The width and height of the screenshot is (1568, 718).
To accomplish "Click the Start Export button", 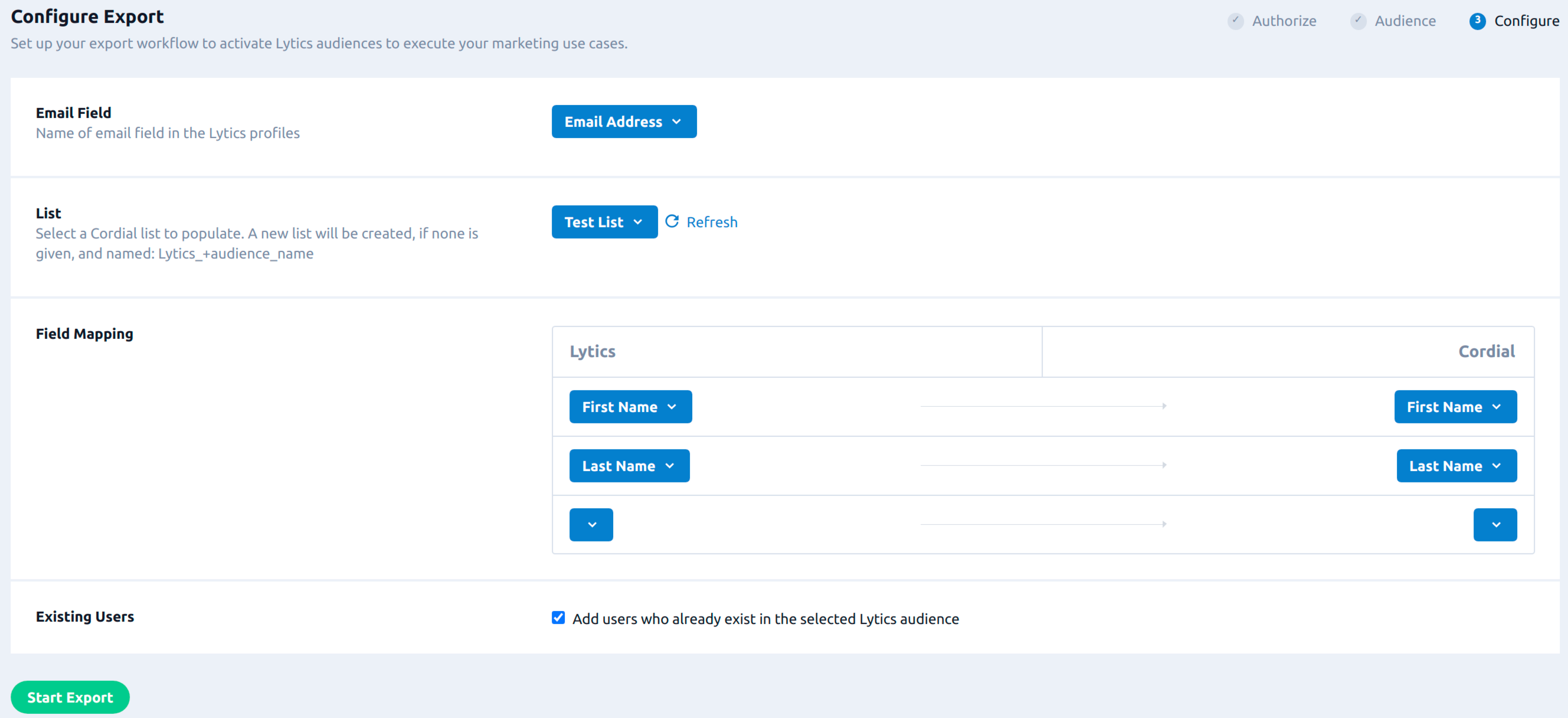I will 71,697.
